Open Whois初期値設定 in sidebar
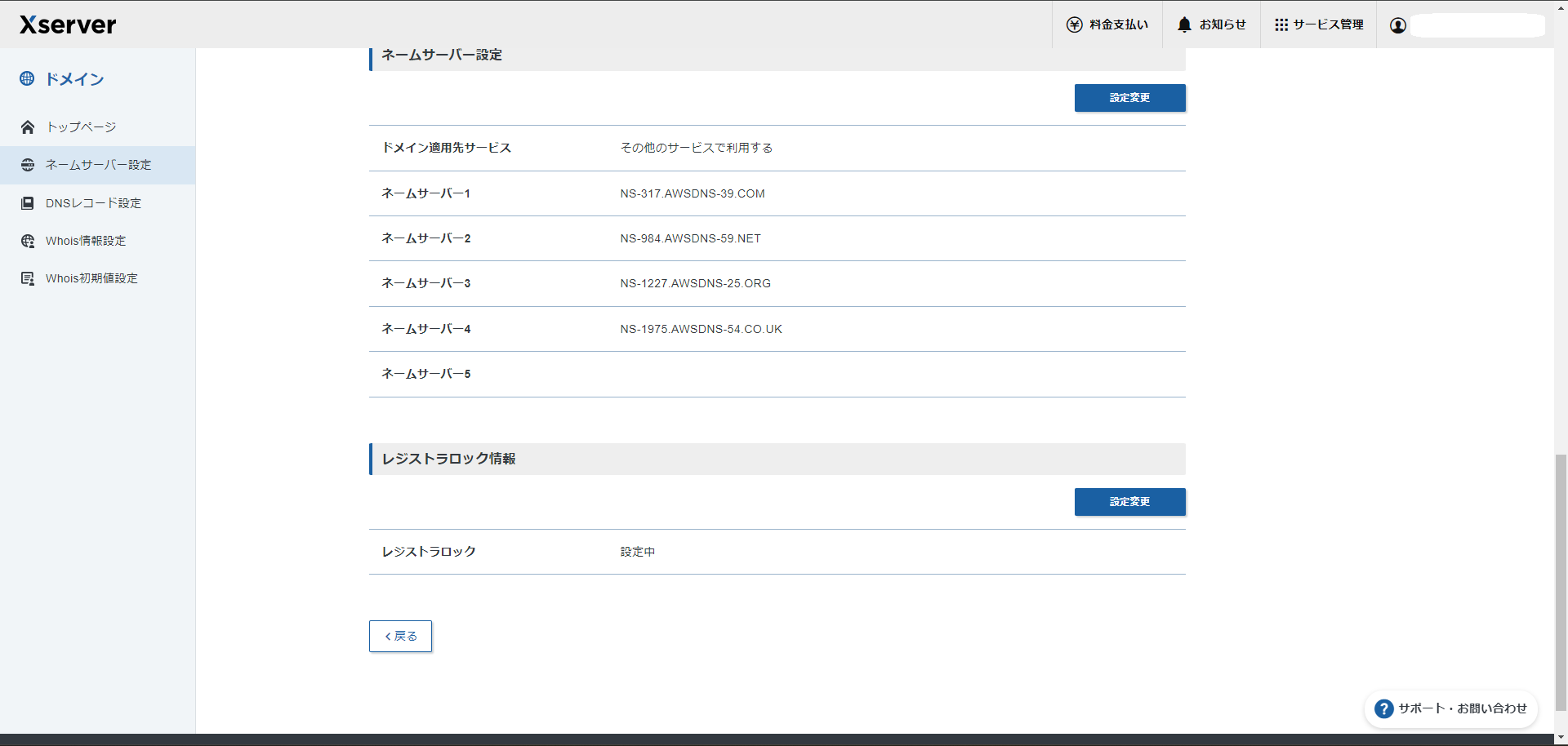The height and width of the screenshot is (746, 1568). pyautogui.click(x=98, y=278)
